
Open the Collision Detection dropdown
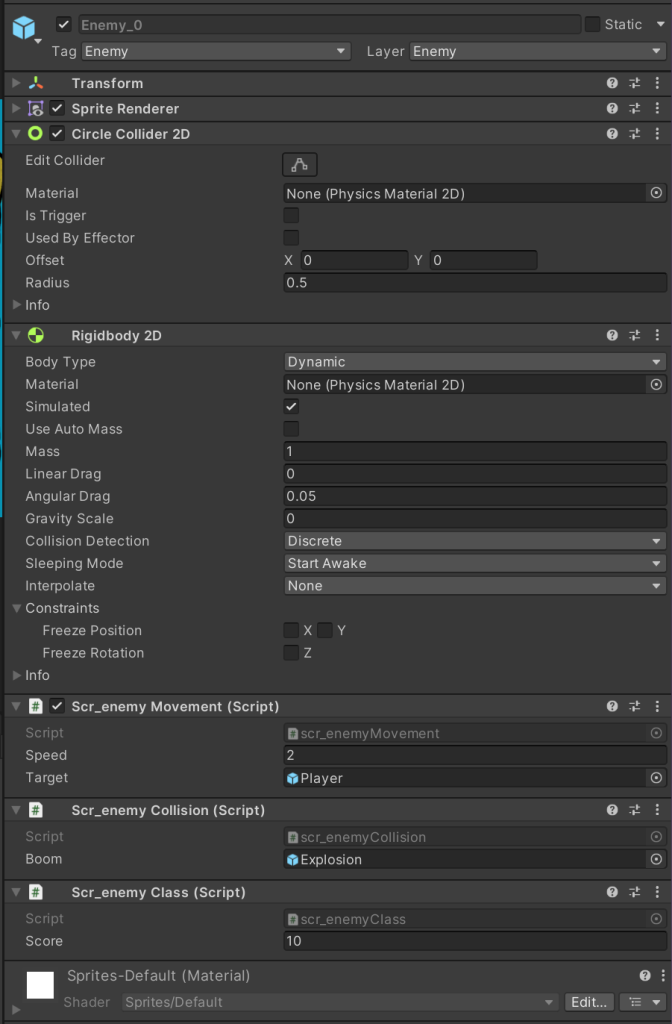tap(475, 541)
